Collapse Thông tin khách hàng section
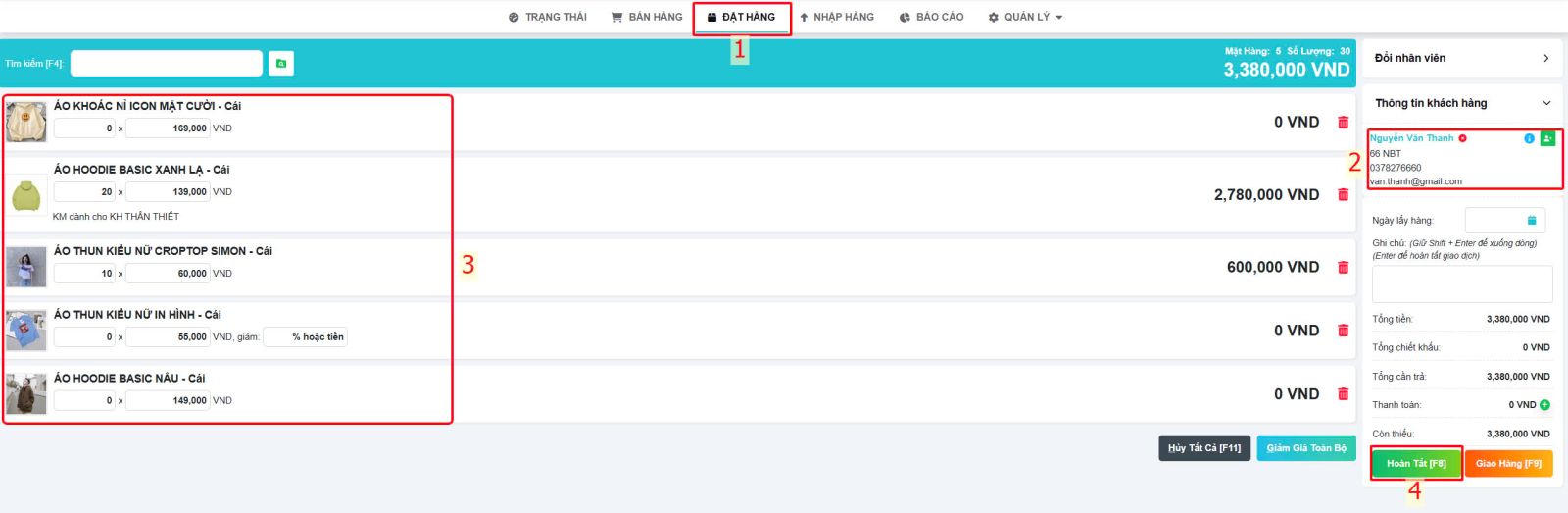This screenshot has width=1568, height=513. click(1546, 103)
